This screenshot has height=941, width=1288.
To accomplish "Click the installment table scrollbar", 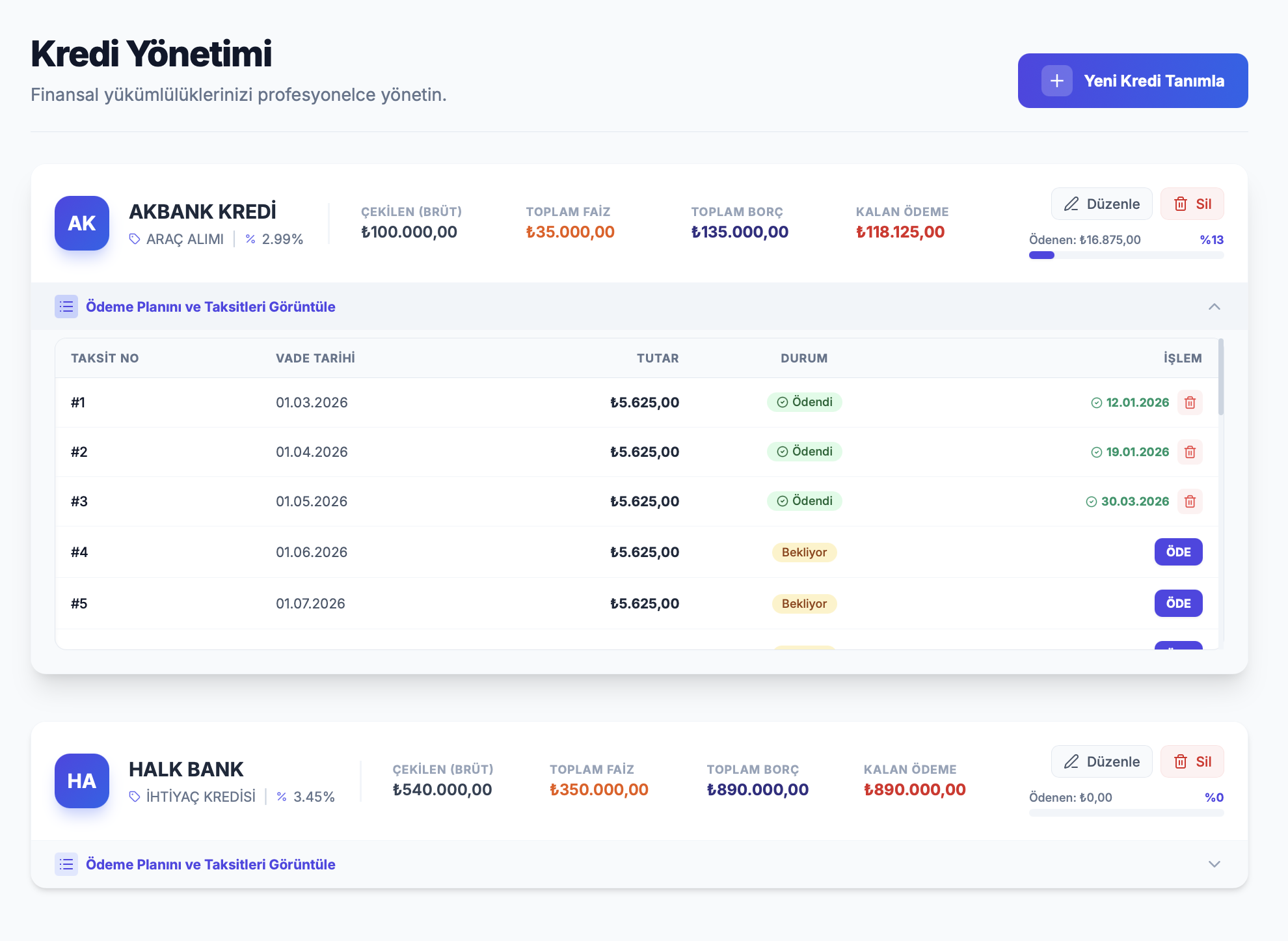I will (x=1221, y=377).
